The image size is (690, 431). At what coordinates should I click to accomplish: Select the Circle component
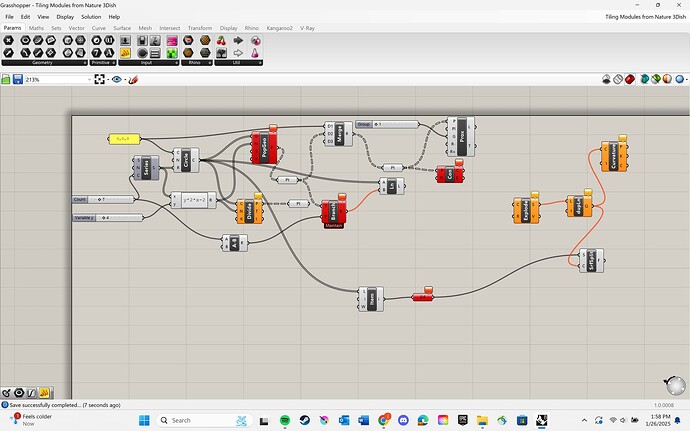(186, 160)
